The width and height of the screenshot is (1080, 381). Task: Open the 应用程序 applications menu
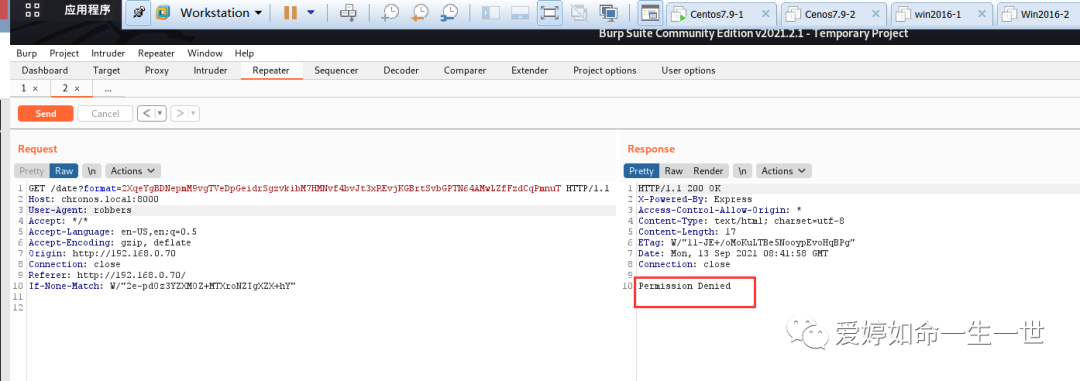[87, 10]
